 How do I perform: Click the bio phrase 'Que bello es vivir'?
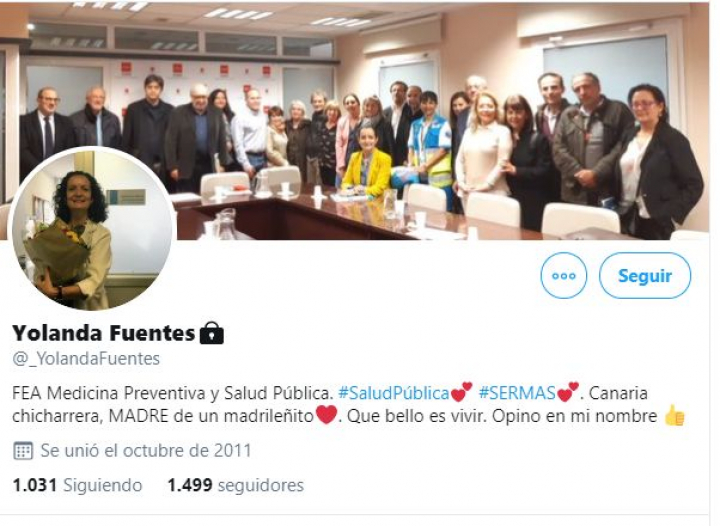click(x=416, y=416)
